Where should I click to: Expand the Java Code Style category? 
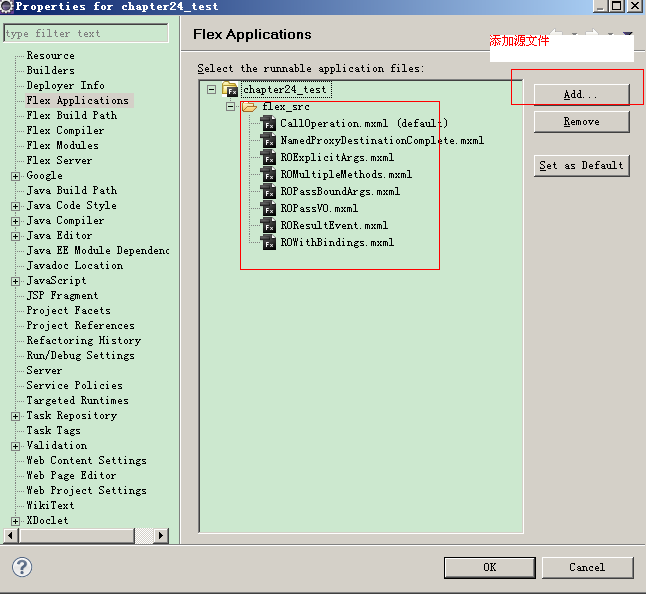tap(16, 206)
